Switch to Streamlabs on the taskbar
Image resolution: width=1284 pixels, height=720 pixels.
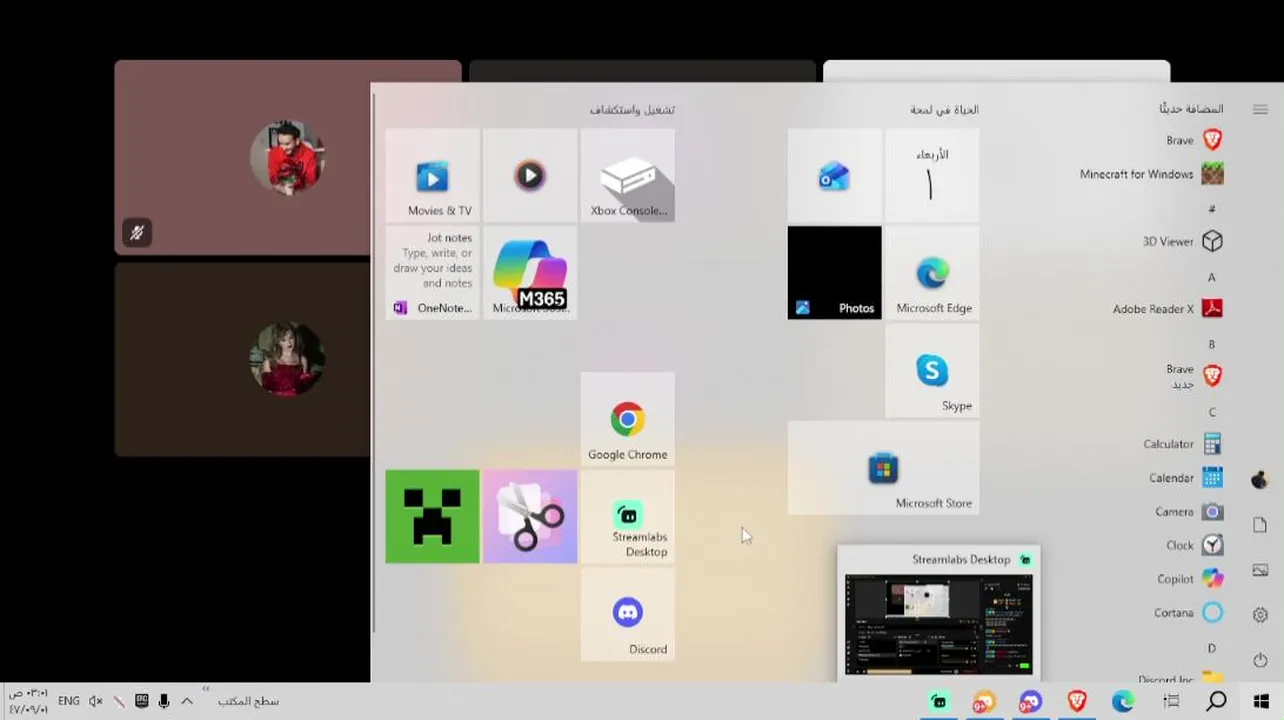(x=938, y=701)
